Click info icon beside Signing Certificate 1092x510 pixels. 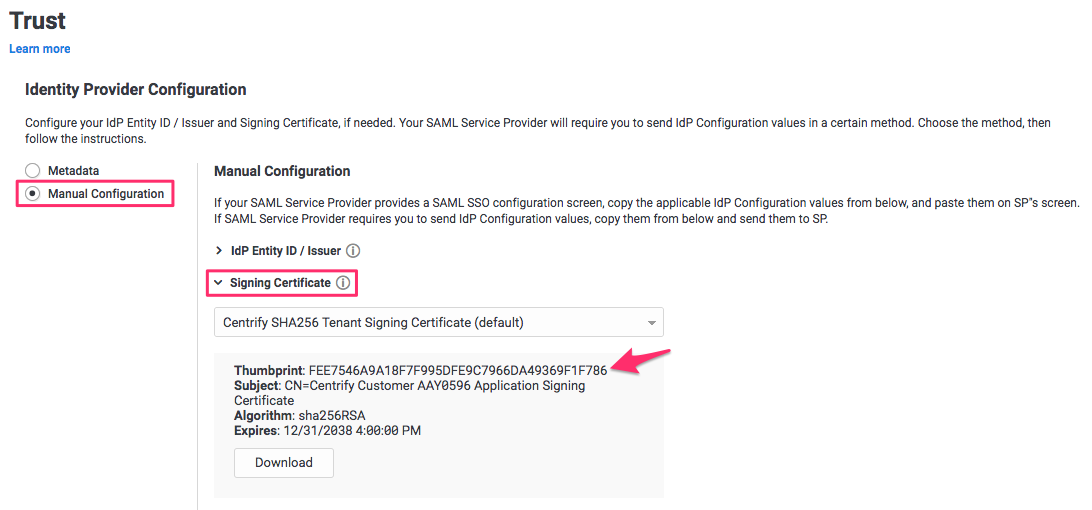pos(343,283)
